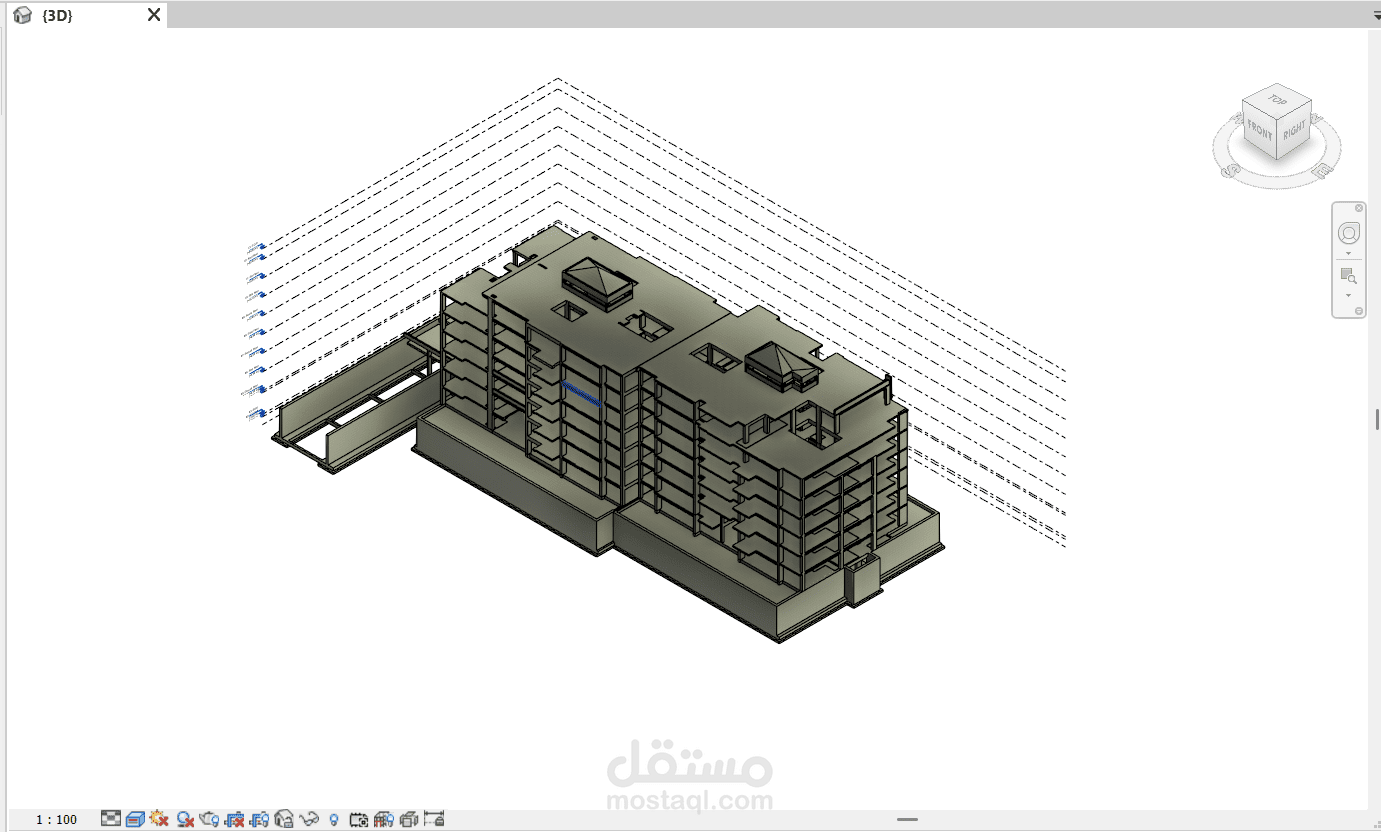Open the view tabs list arrow

1376,16
